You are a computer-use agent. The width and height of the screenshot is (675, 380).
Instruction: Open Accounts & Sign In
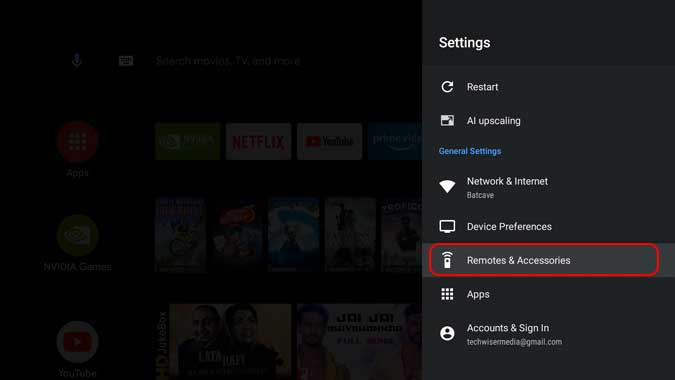pos(548,334)
